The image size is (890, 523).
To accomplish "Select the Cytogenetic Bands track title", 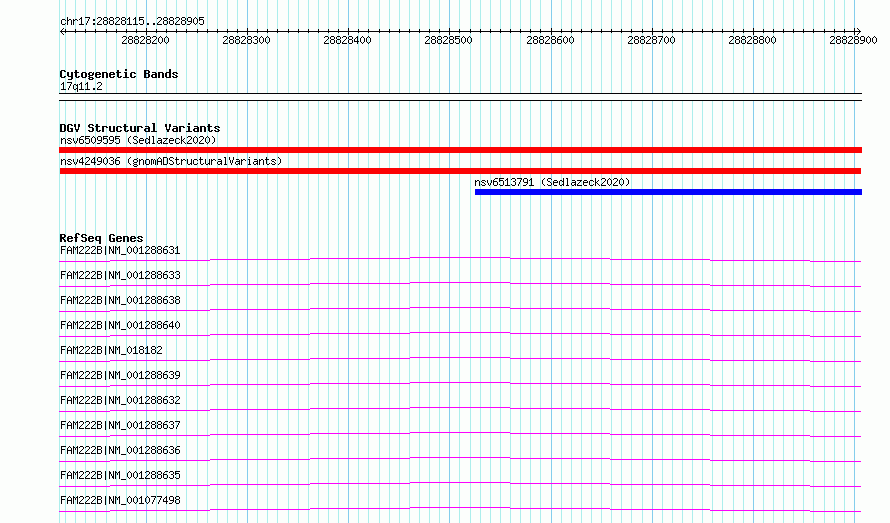I will point(119,74).
